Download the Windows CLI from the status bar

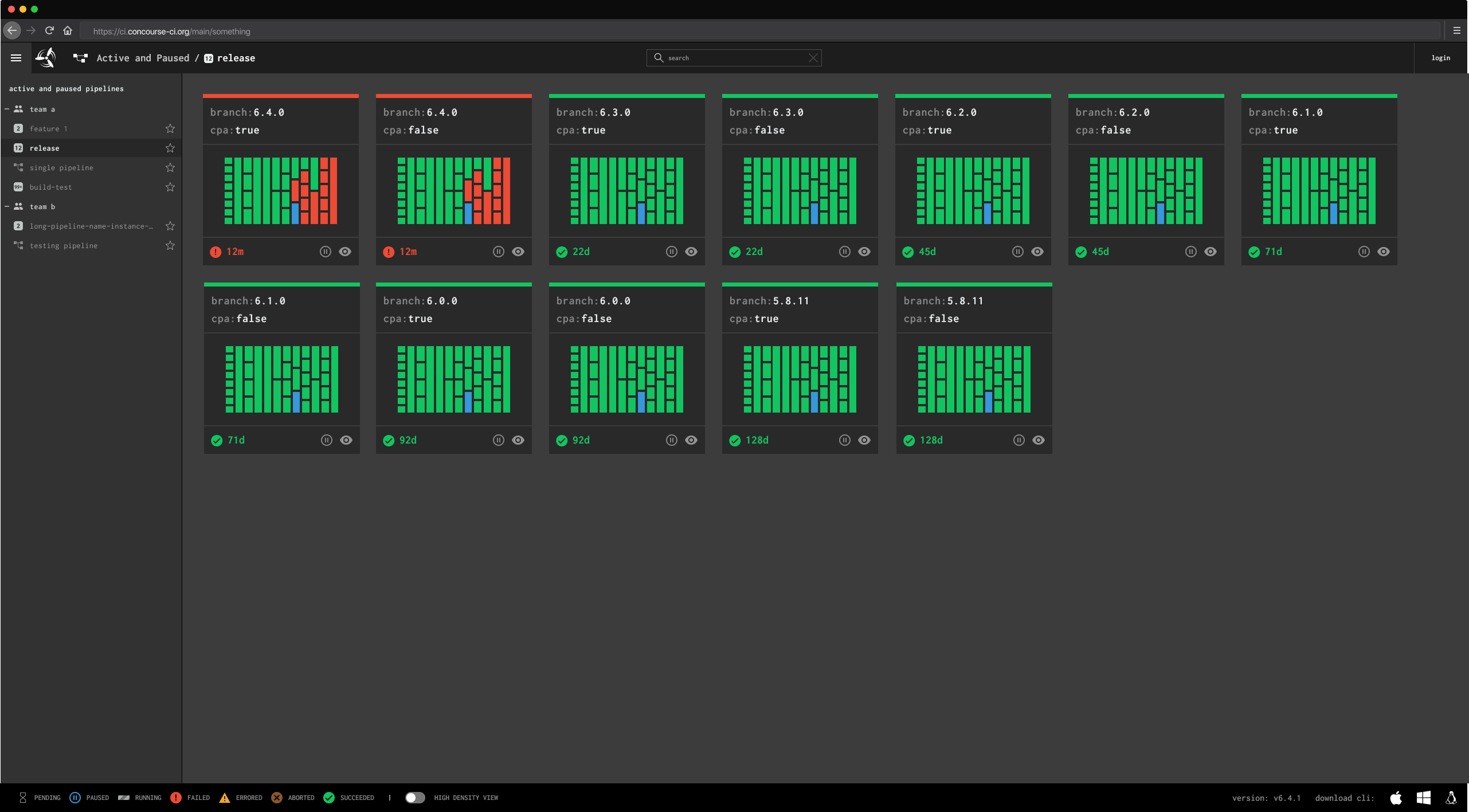pyautogui.click(x=1423, y=797)
